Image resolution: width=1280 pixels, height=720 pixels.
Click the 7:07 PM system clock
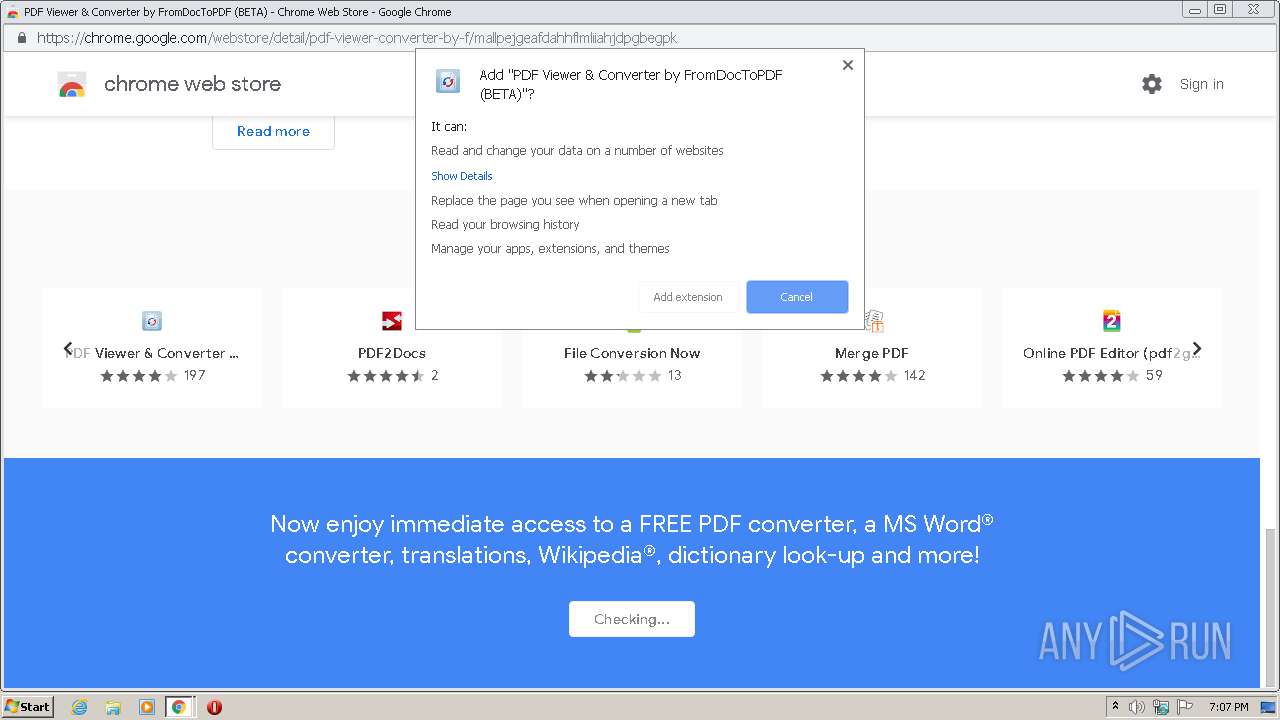(x=1228, y=707)
